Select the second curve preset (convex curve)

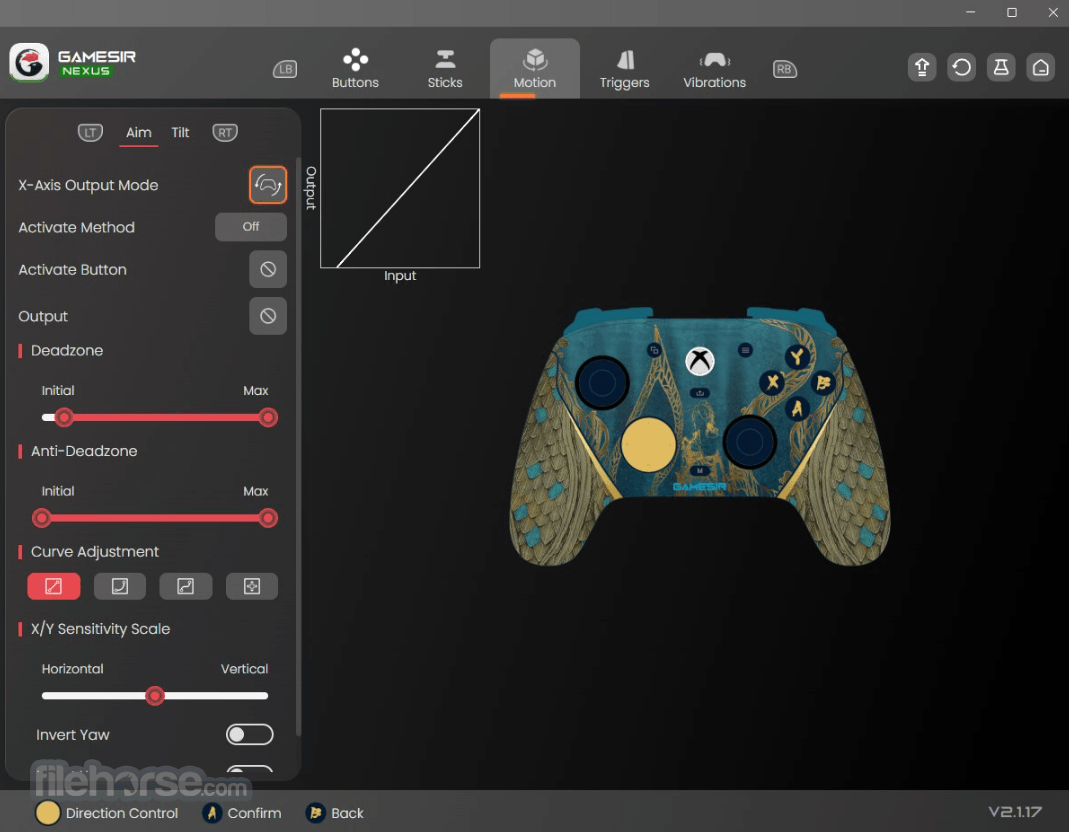(x=119, y=586)
